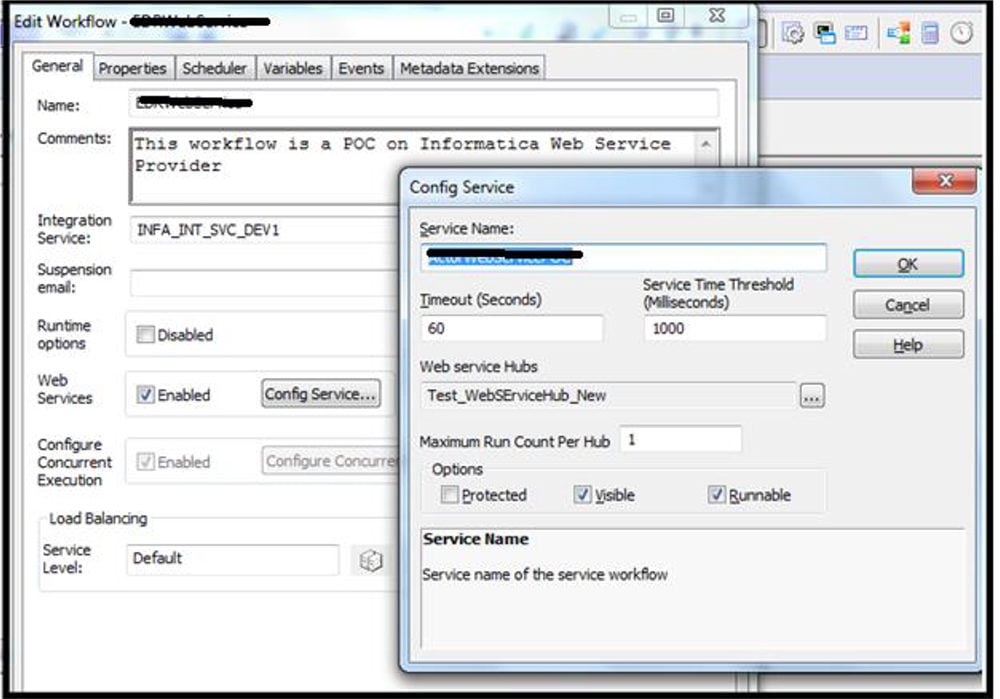This screenshot has width=1000, height=699.
Task: Open the Config Service dialog
Action: (320, 394)
